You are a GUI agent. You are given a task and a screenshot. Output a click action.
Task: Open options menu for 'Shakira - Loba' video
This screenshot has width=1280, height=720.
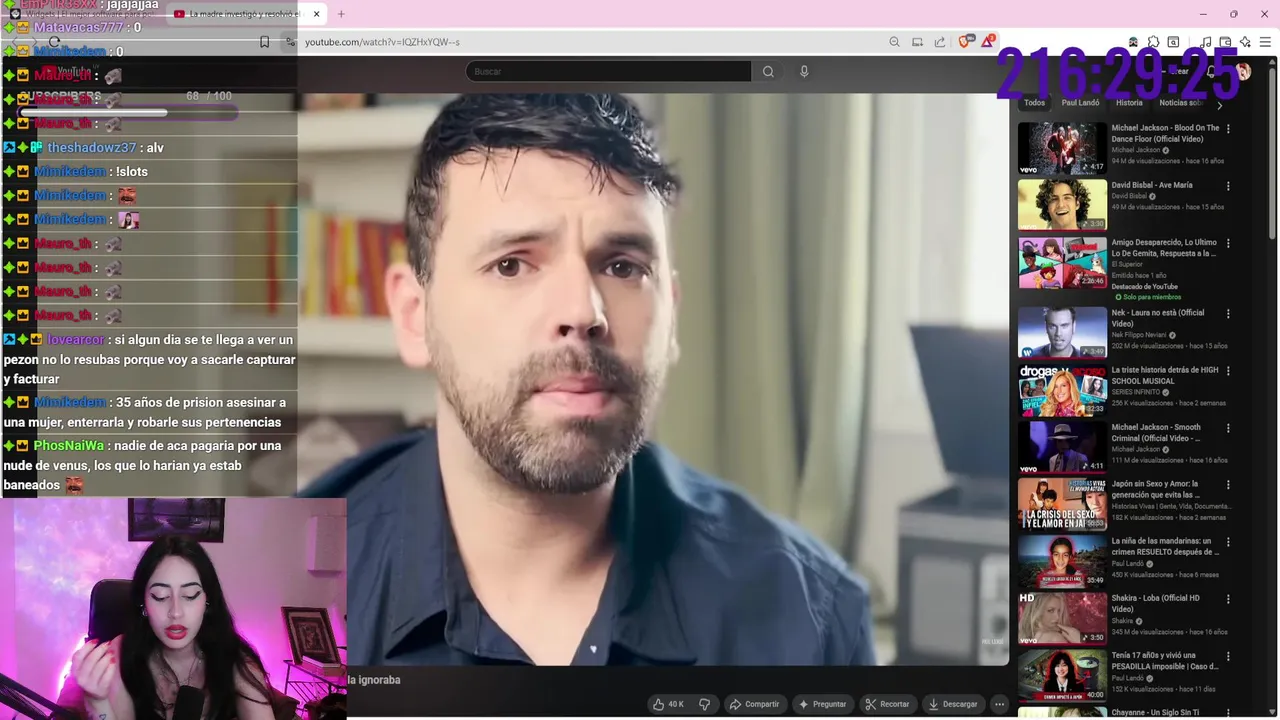click(x=1228, y=599)
